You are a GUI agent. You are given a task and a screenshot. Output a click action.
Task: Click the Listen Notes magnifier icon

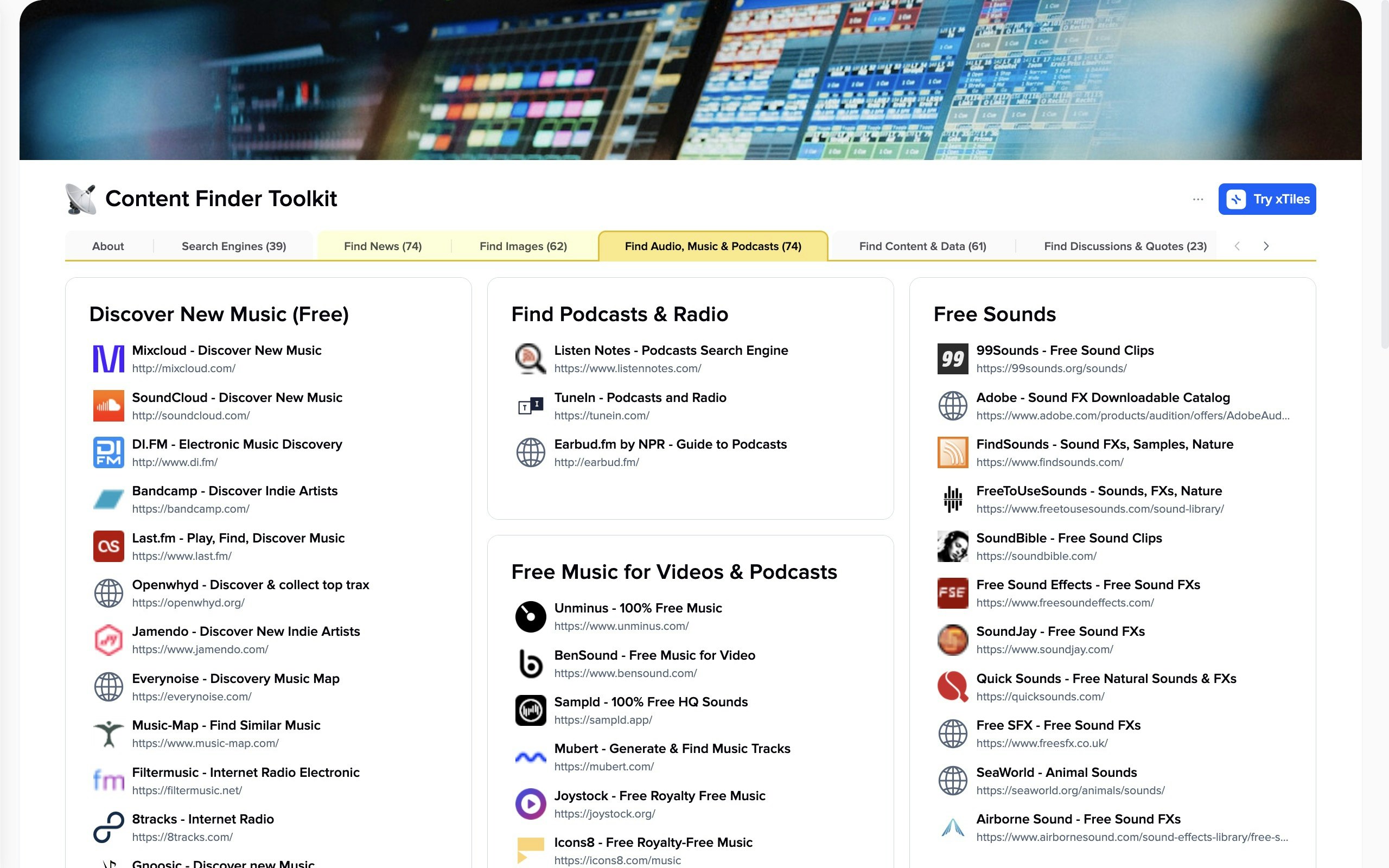[530, 359]
